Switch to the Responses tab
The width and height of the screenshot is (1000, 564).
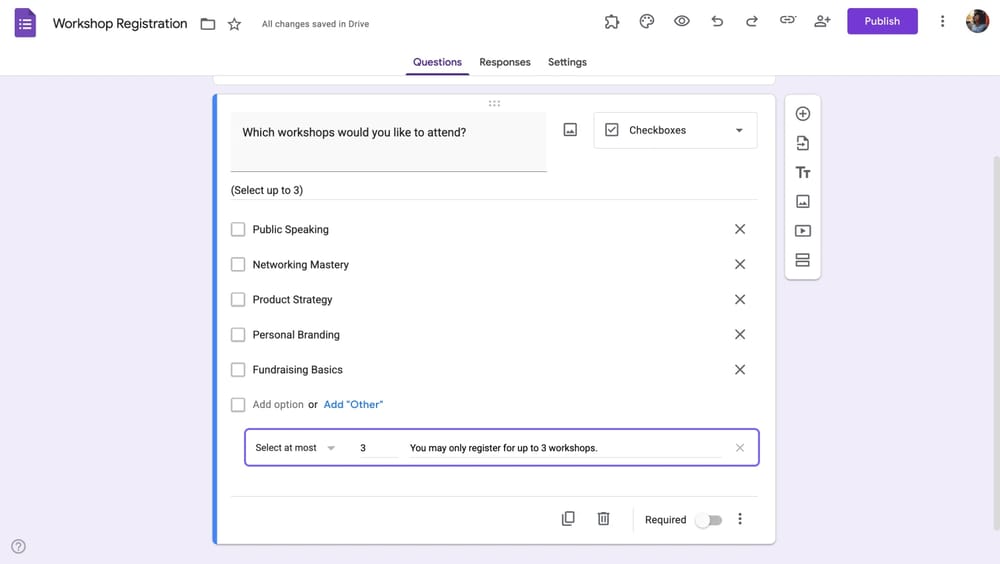504,62
